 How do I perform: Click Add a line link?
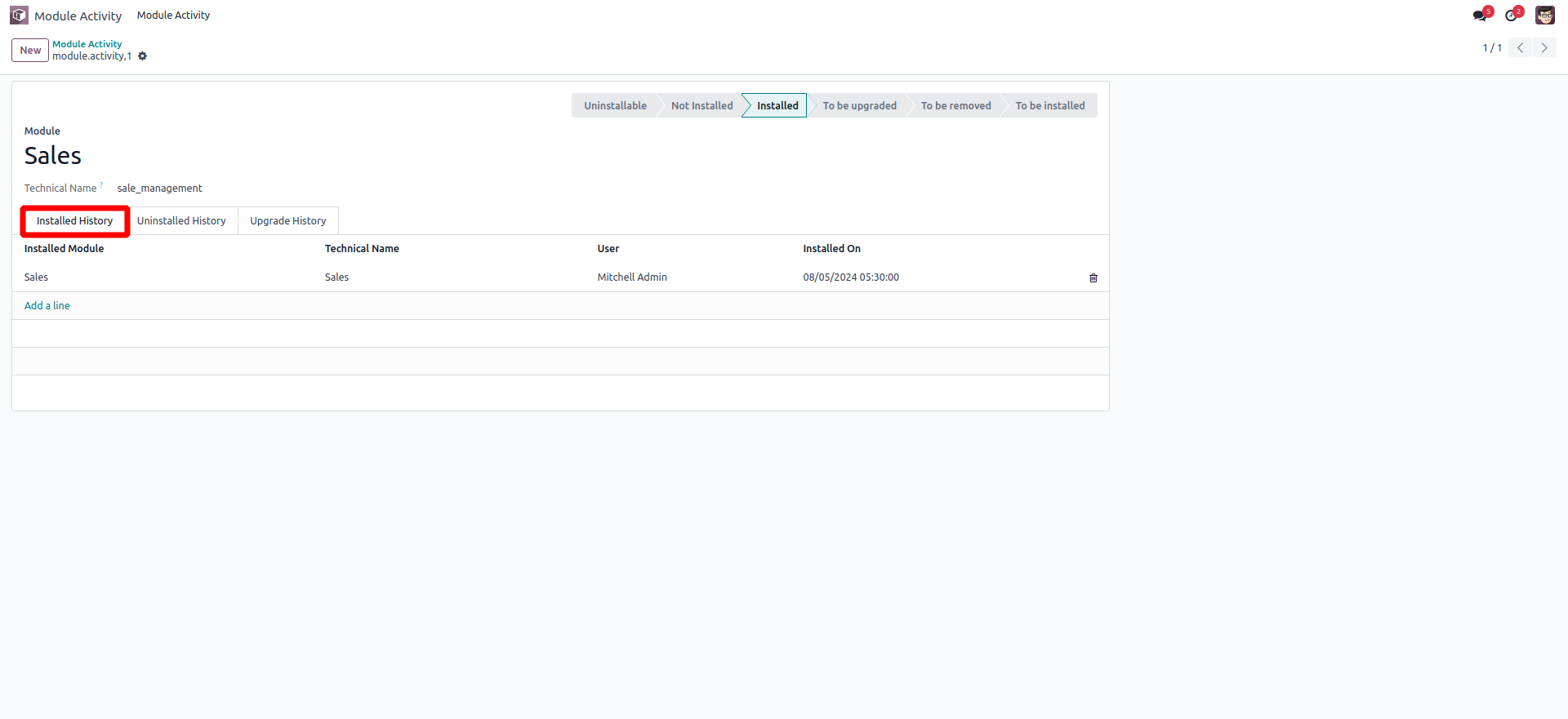click(47, 306)
